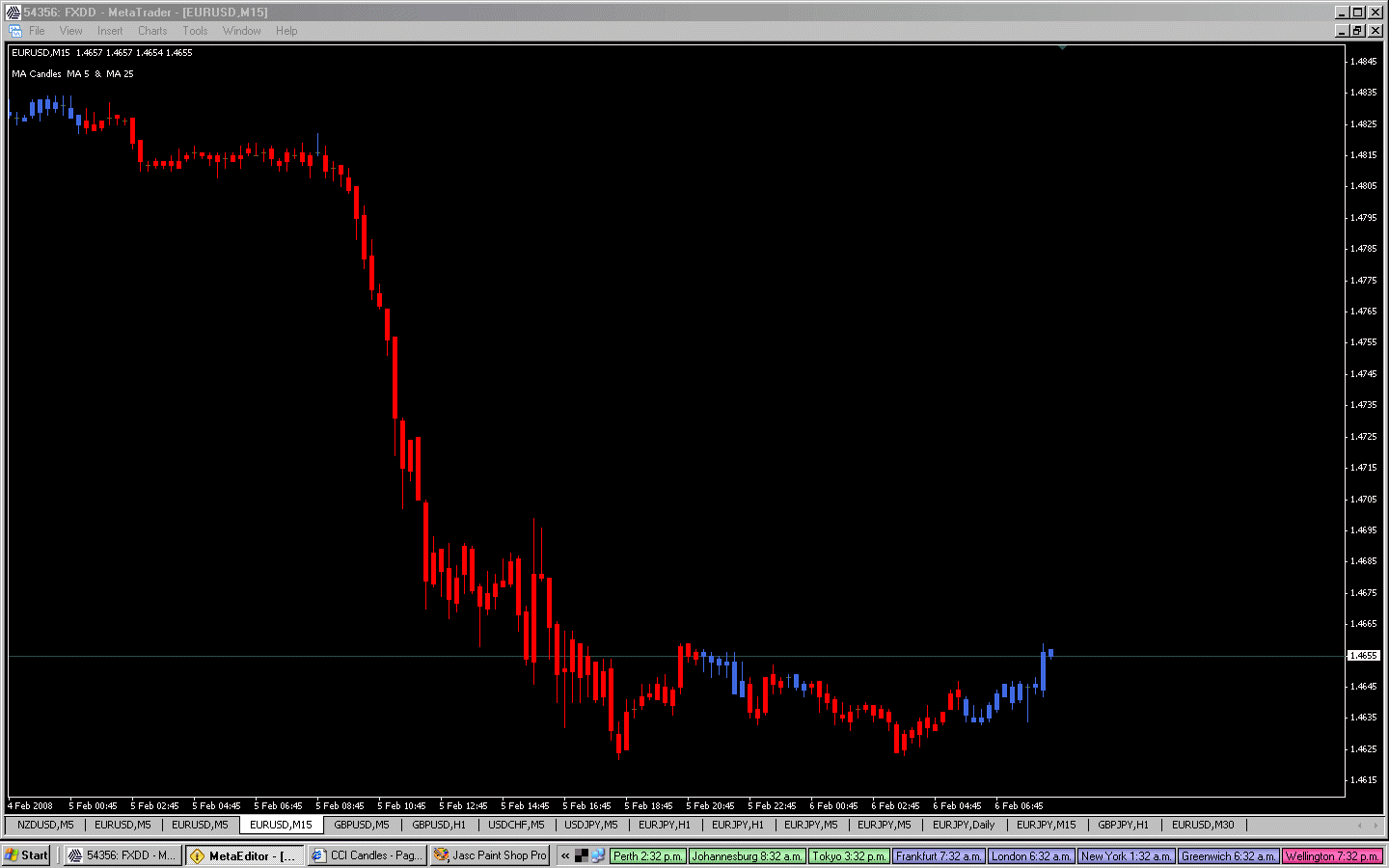Switch to the EURJPY,Daily chart tab
Screen dimensions: 1389x868
click(963, 825)
